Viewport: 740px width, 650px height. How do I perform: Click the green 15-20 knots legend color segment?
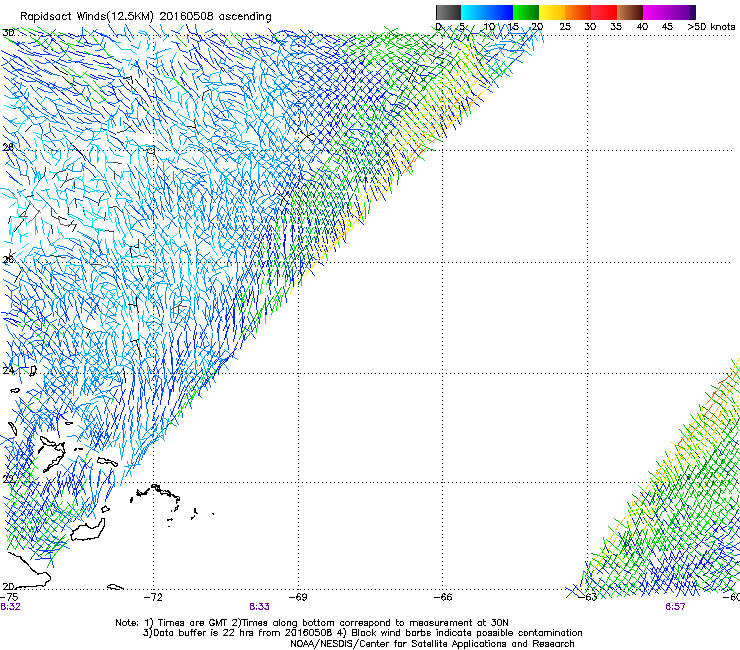pos(526,12)
